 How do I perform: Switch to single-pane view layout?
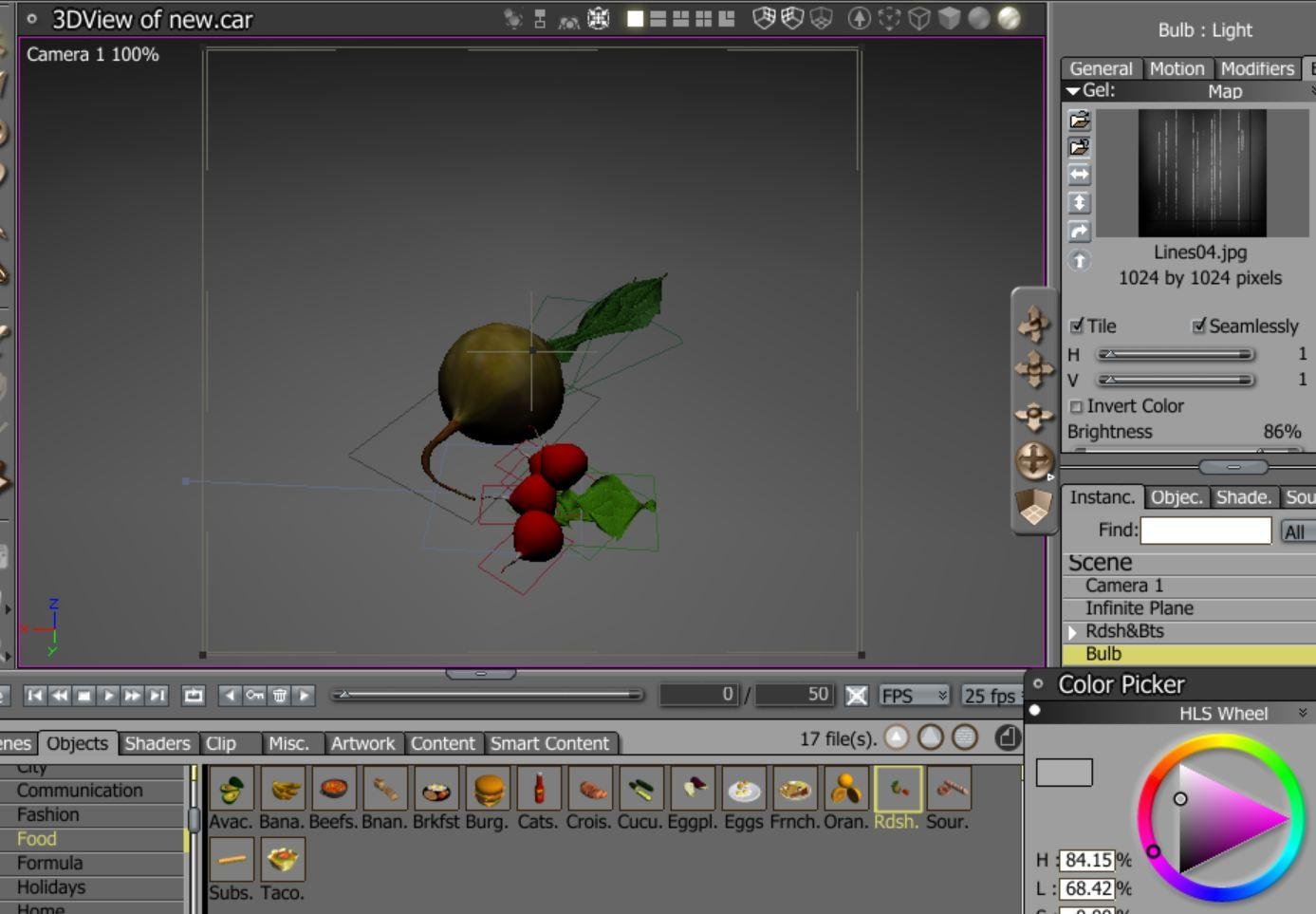click(x=635, y=19)
